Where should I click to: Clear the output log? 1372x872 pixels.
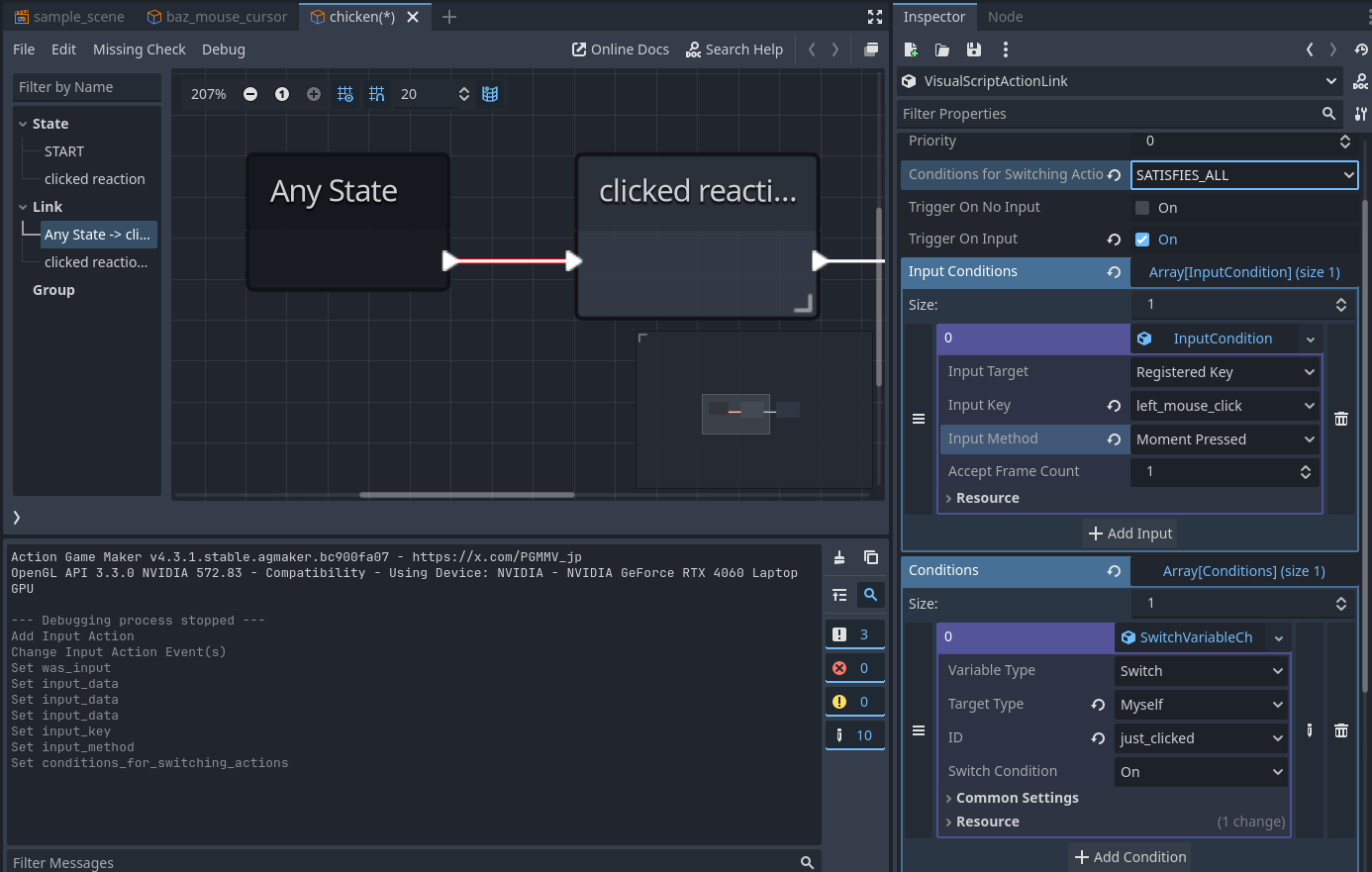point(839,557)
